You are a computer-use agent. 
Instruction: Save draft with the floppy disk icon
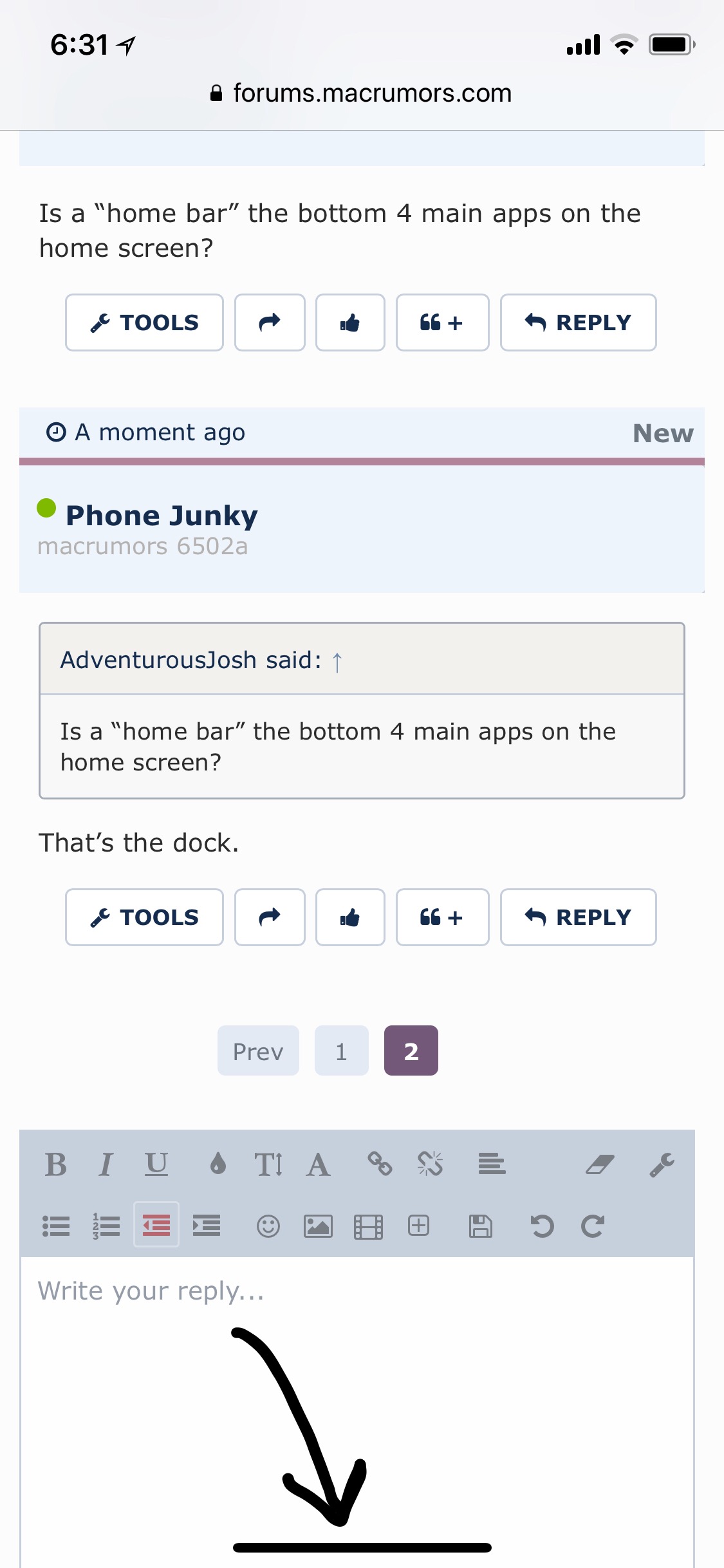(481, 1226)
